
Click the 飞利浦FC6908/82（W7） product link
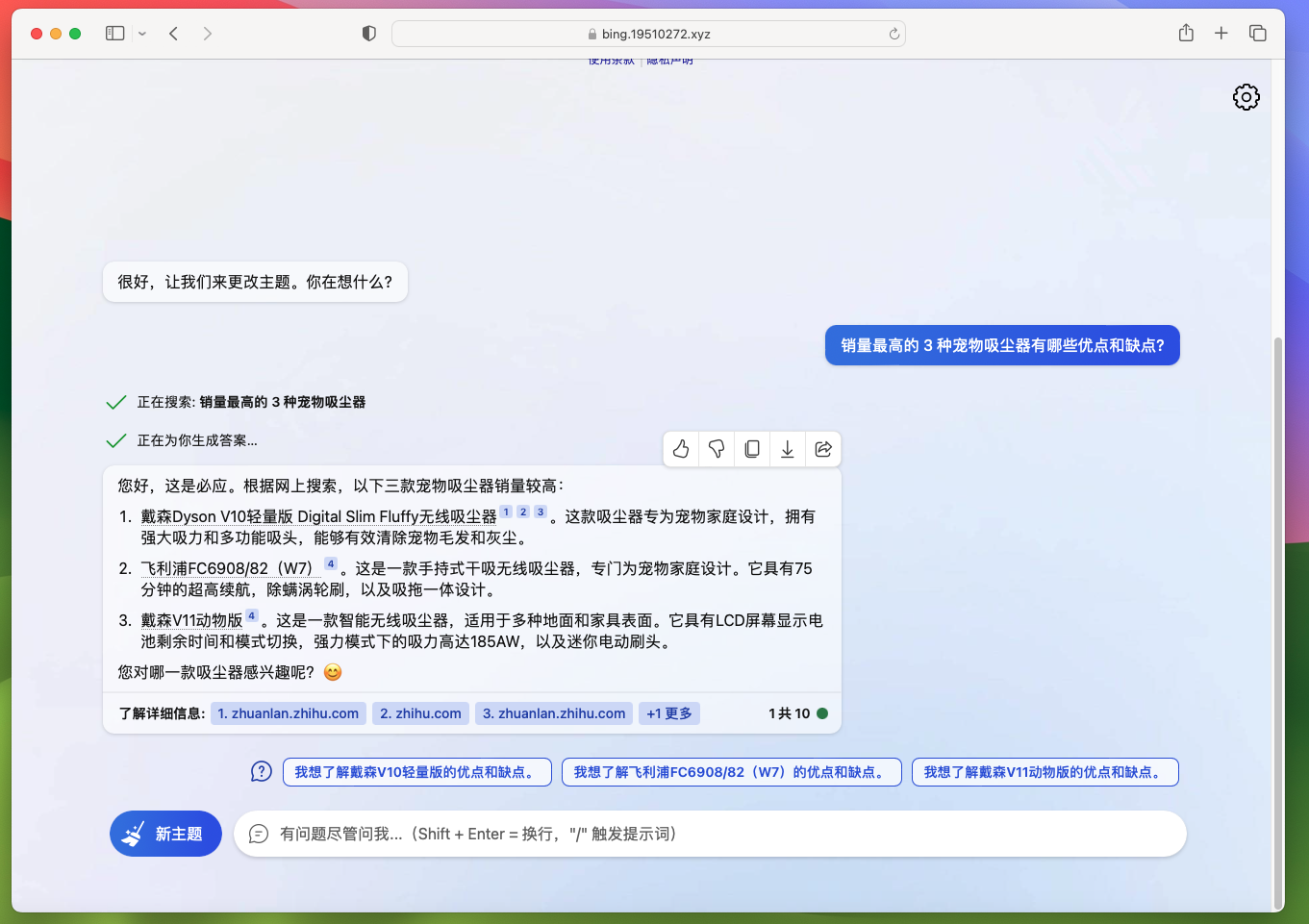pos(231,569)
